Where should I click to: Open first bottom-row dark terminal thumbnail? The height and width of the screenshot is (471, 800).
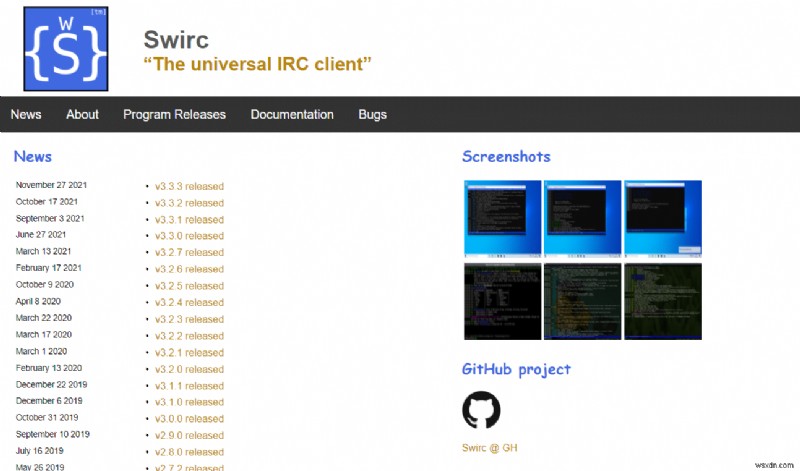[x=503, y=302]
